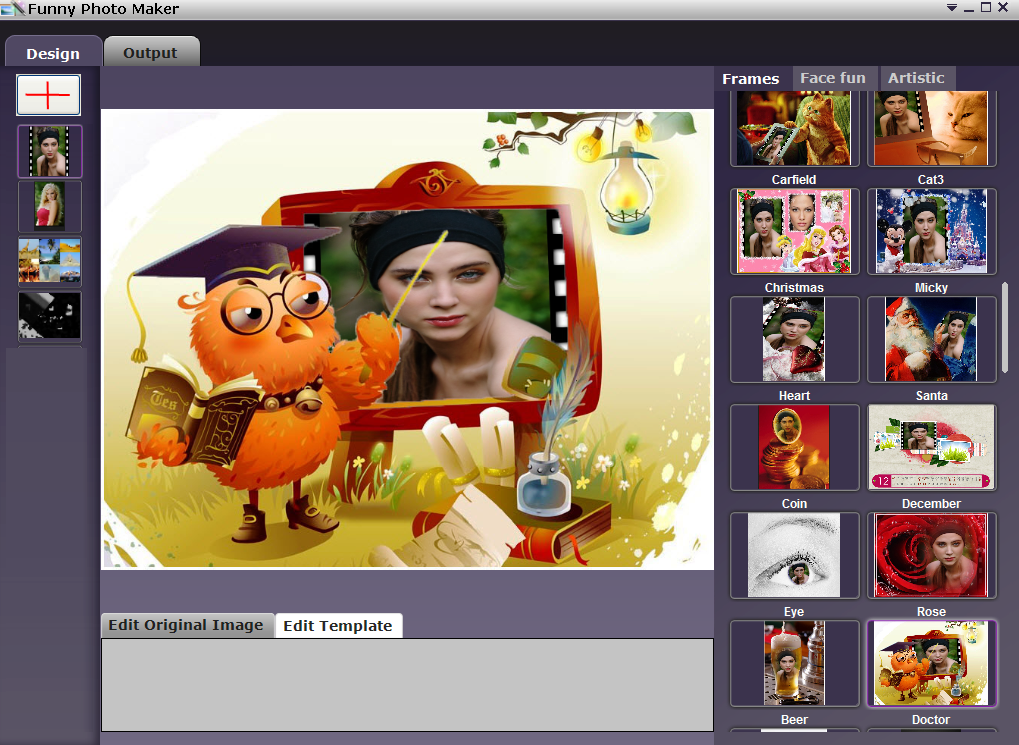Apply the Micky frame
The width and height of the screenshot is (1019, 745).
click(931, 231)
